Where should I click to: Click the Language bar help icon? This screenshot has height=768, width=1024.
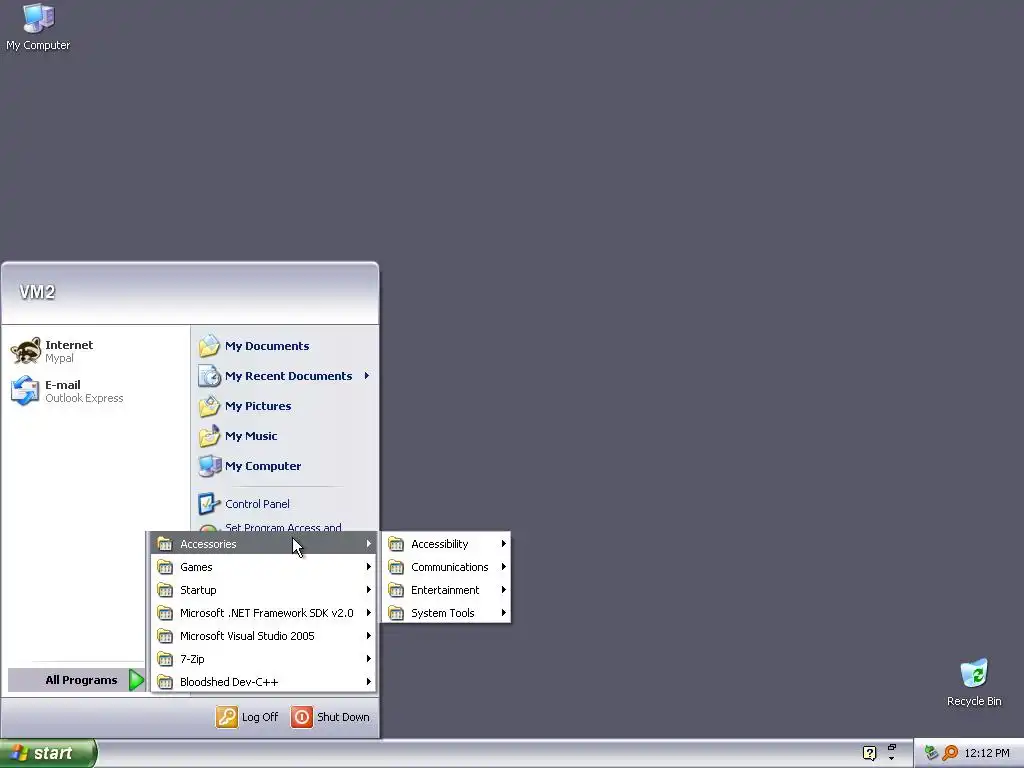click(869, 753)
